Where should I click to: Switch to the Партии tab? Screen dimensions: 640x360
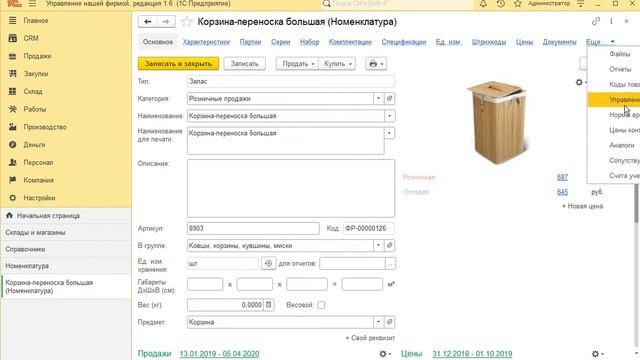click(250, 42)
